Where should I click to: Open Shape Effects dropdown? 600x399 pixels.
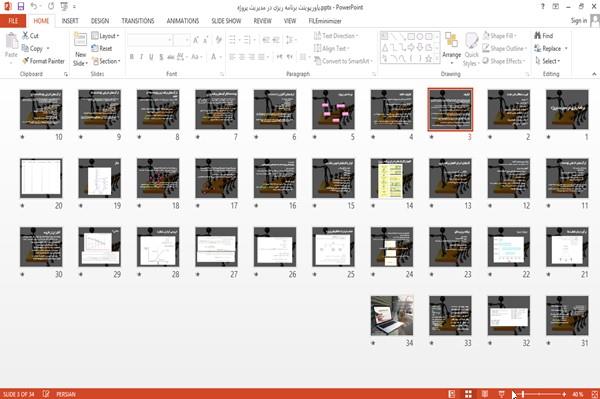(504, 61)
